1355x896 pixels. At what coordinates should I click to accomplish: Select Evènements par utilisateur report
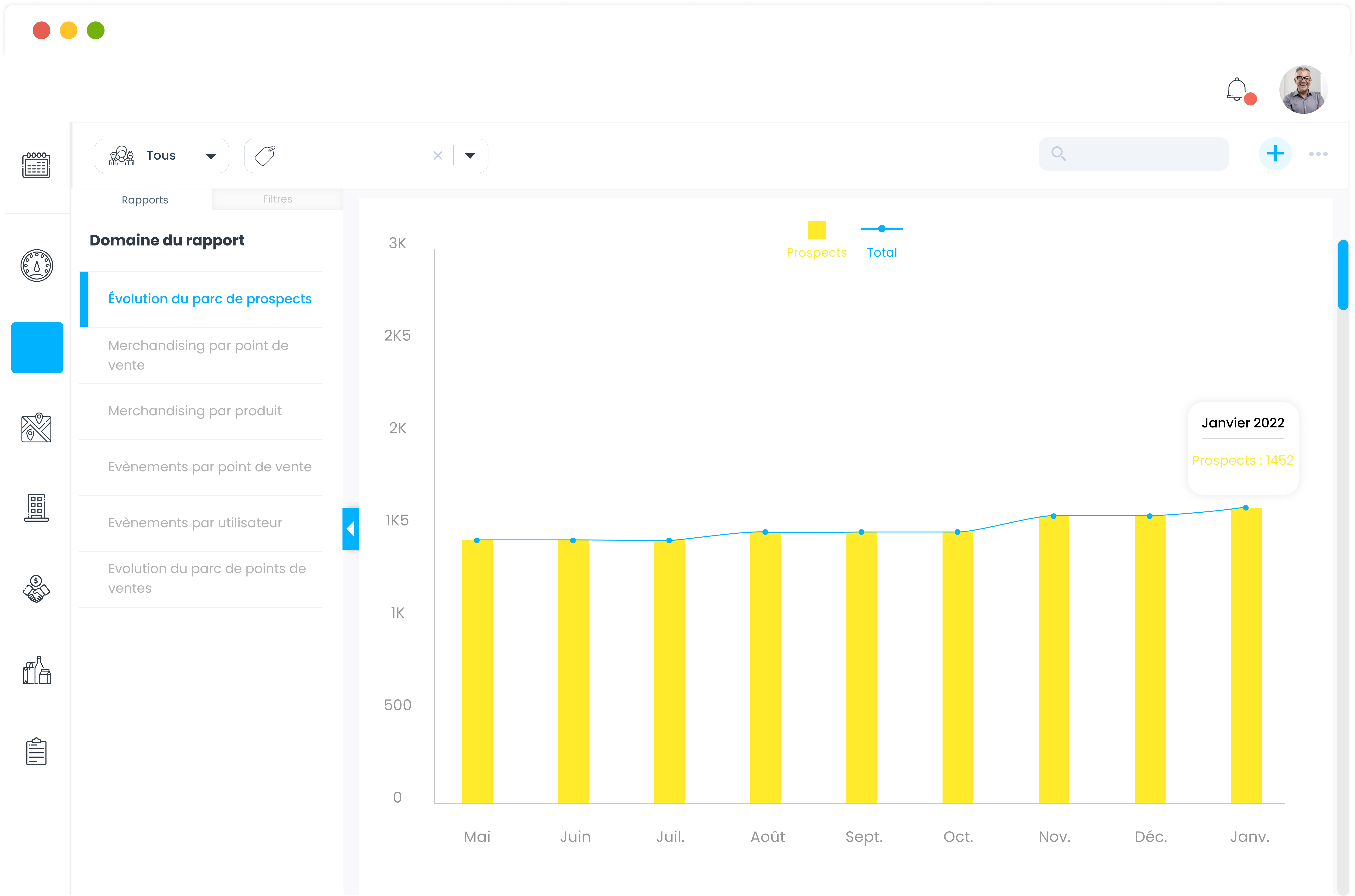tap(201, 523)
